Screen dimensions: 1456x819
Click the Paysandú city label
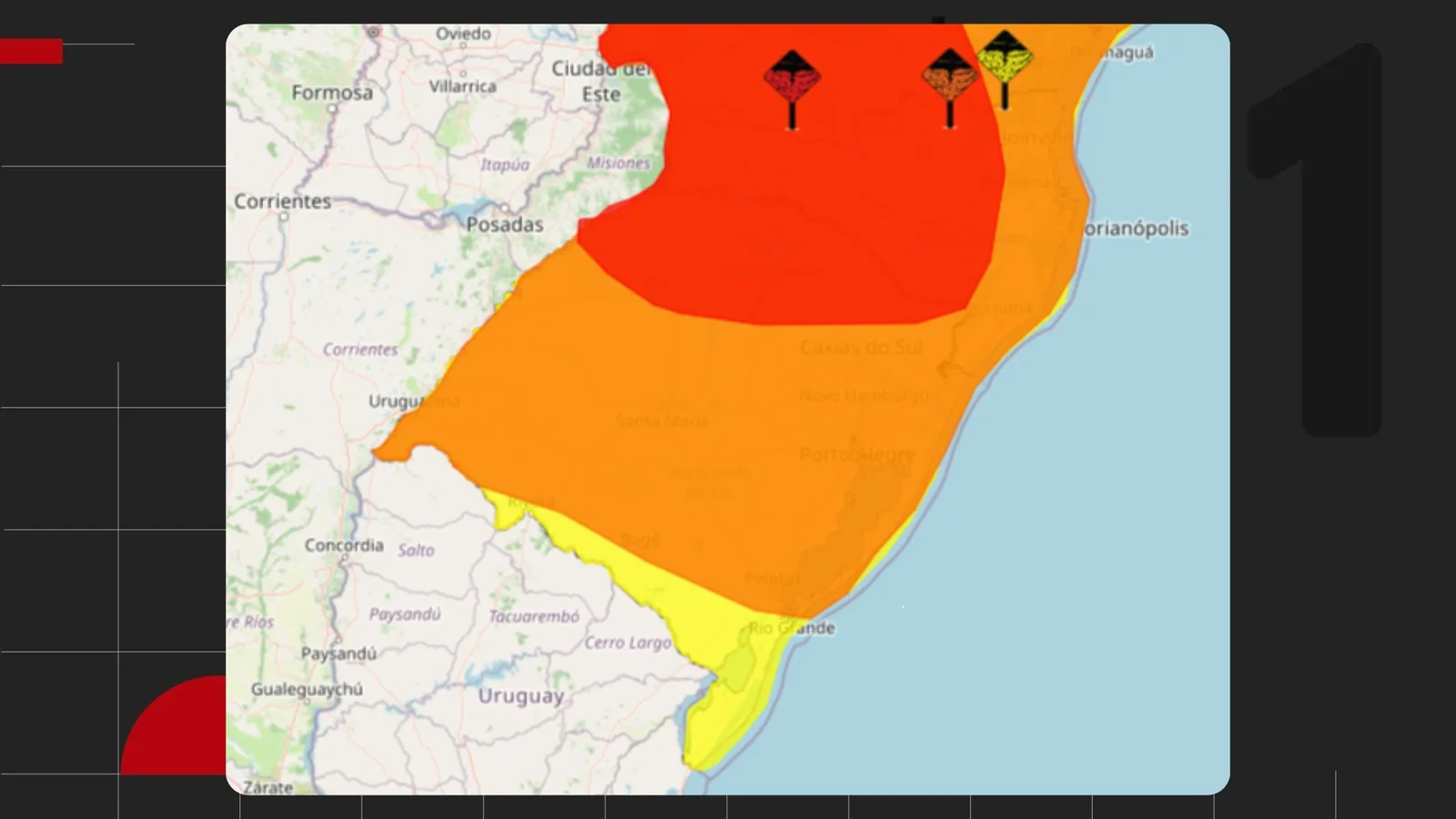339,653
